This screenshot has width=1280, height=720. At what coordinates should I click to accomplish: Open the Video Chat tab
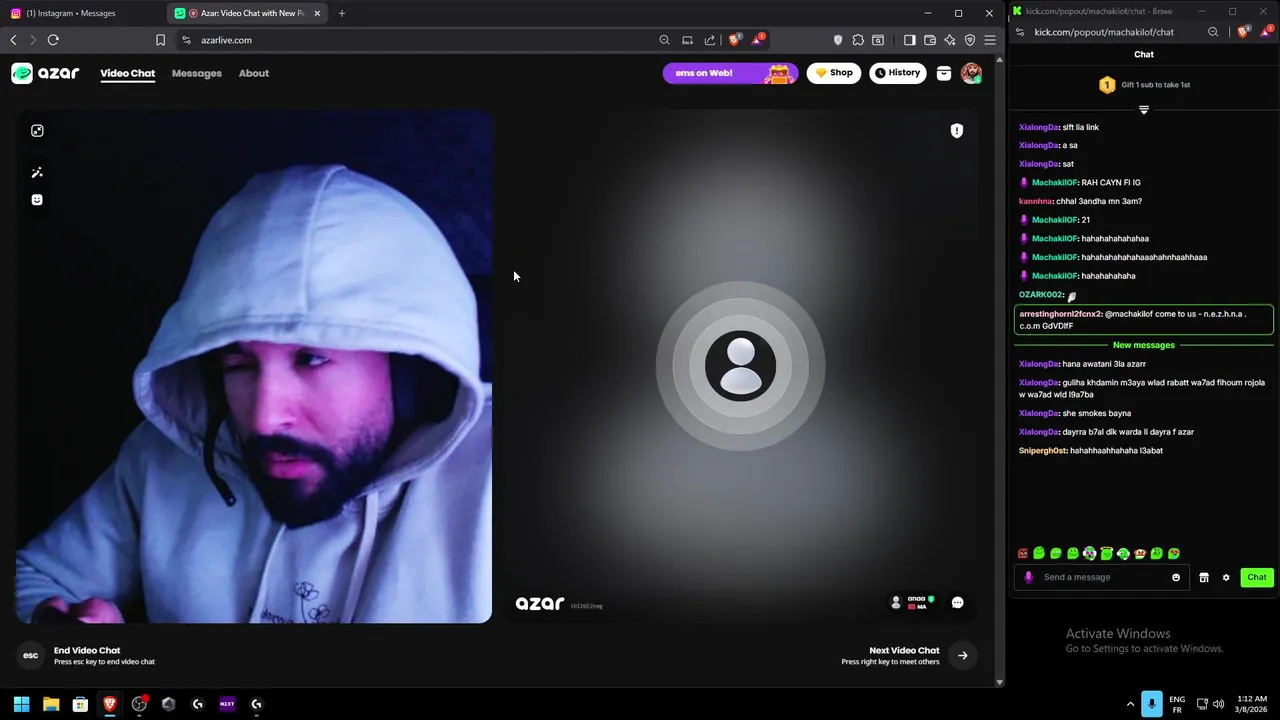coord(127,73)
